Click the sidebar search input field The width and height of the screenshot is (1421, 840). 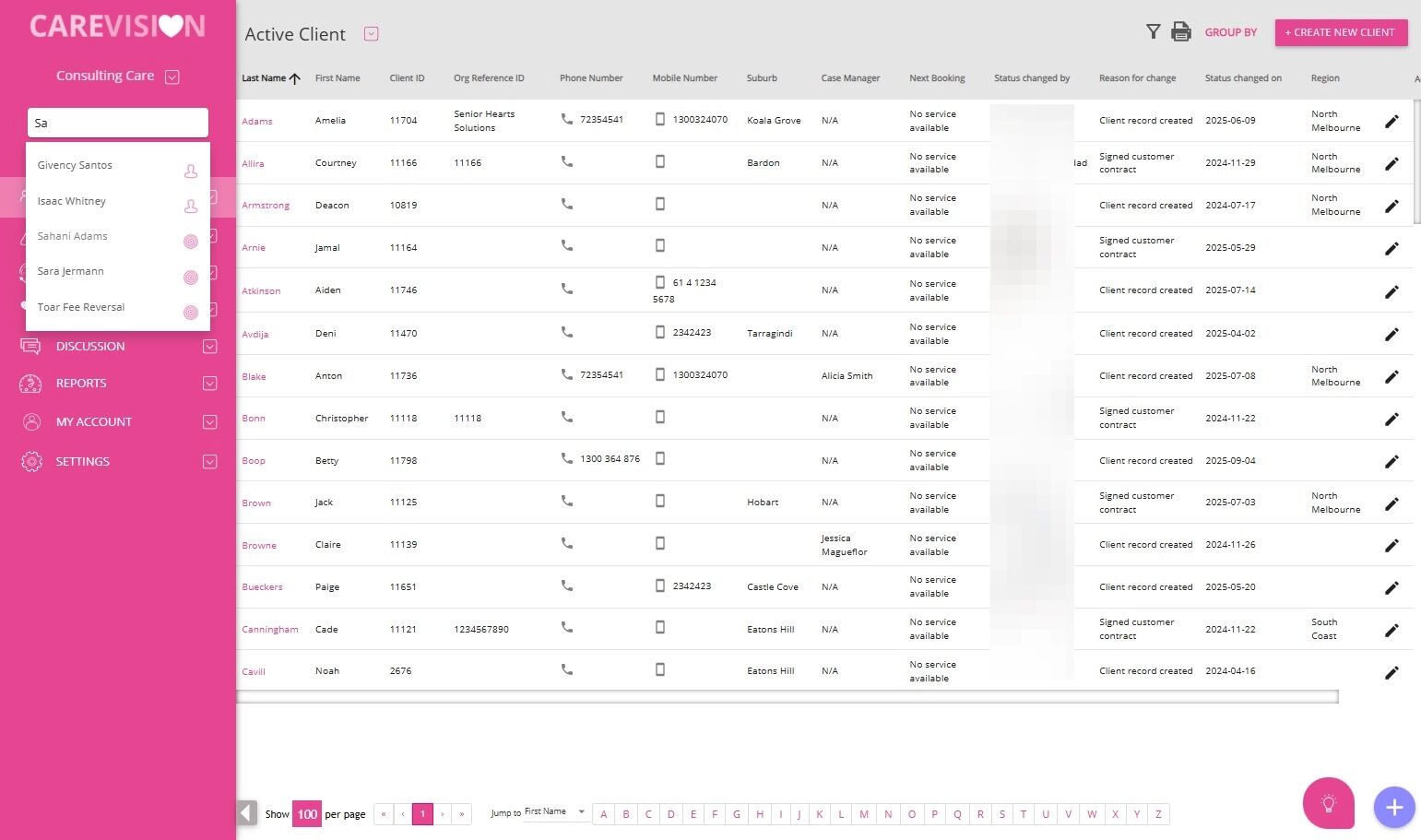pos(118,123)
